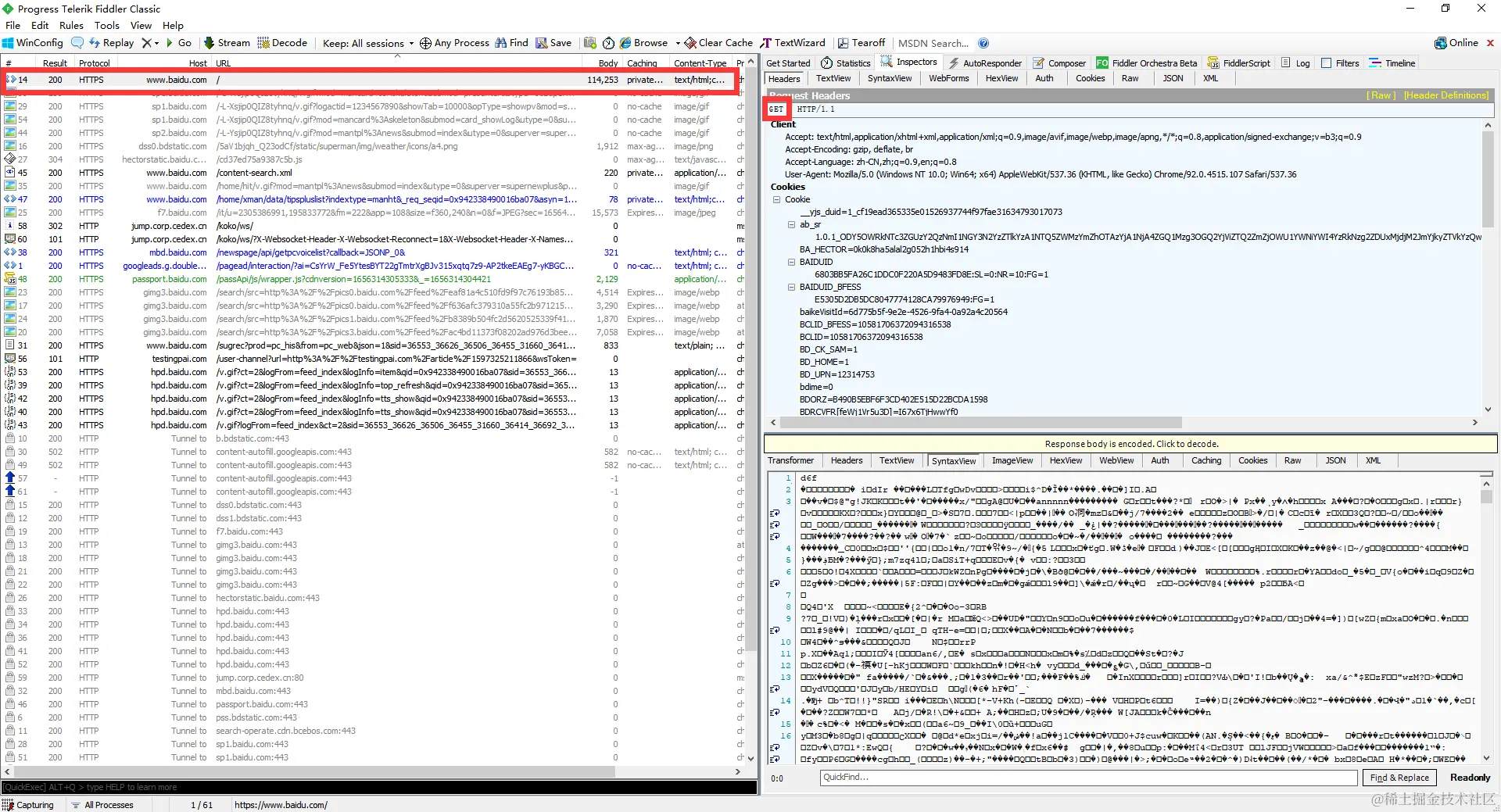Collapse the BAIDUID_BFESS cookie node
Viewport: 1501px width, 812px height.
tap(792, 287)
